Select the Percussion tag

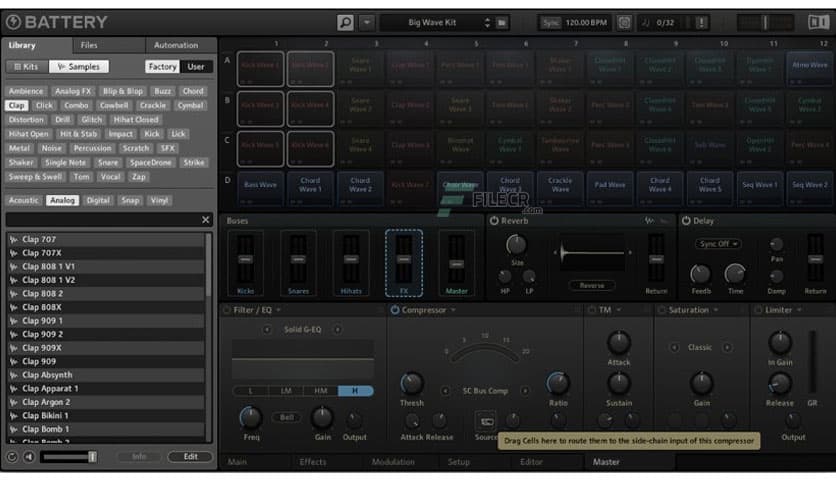click(x=92, y=148)
